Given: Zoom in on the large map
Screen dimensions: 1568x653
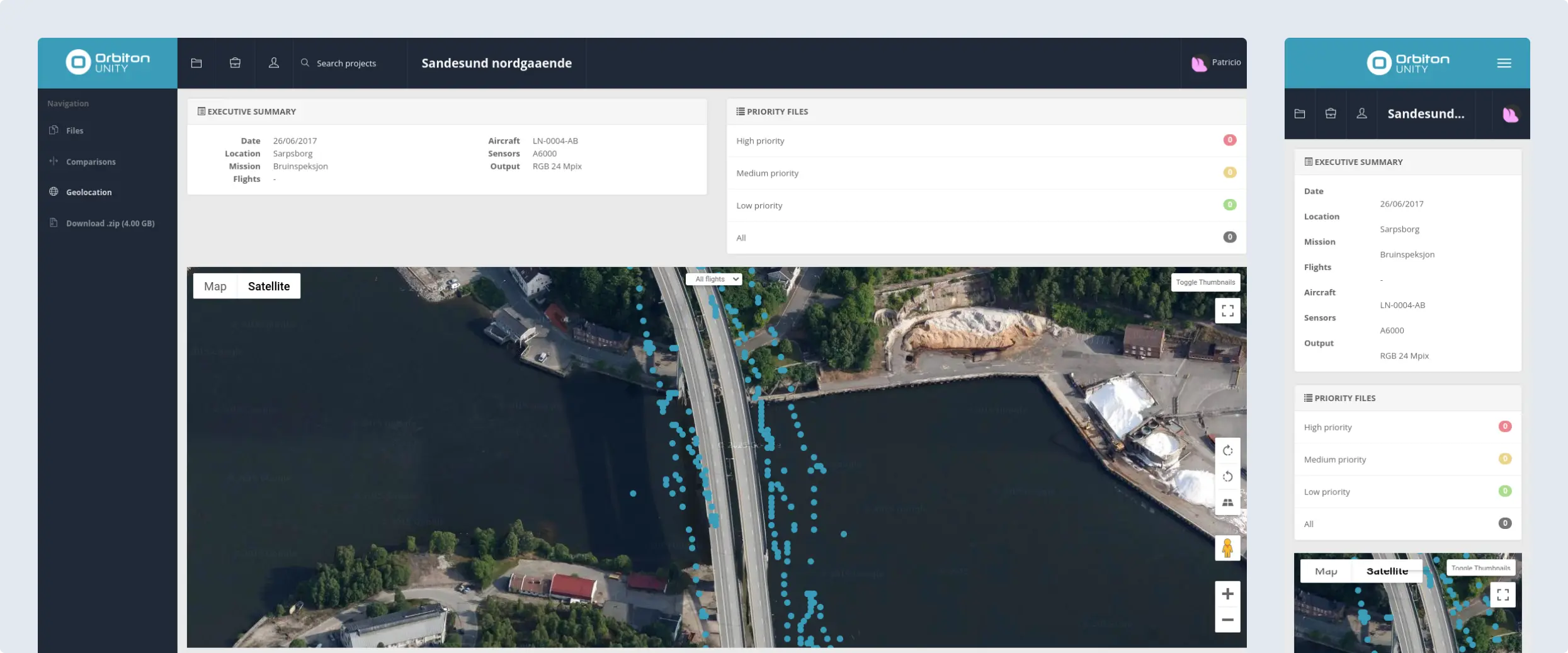Looking at the screenshot, I should (x=1227, y=594).
